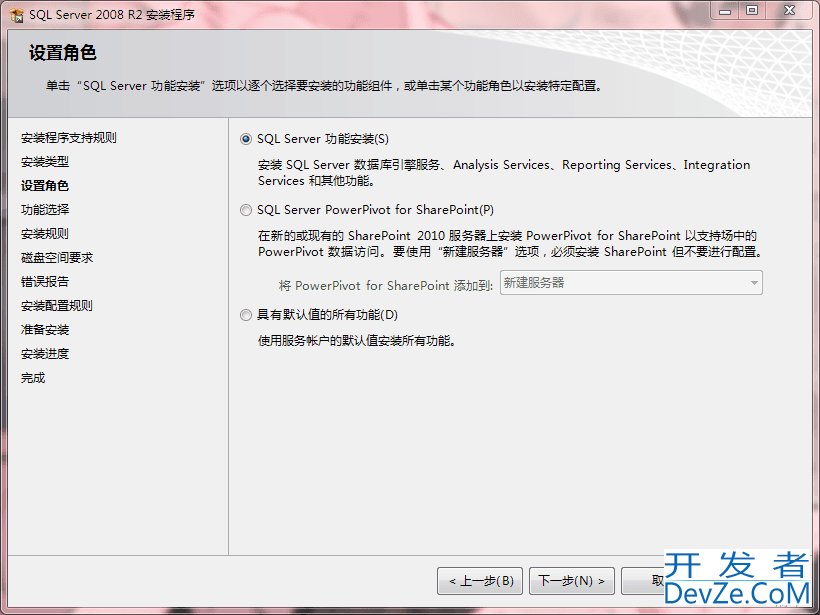The height and width of the screenshot is (615, 820).
Task: Open the 新建服务器 dropdown list
Action: tap(631, 283)
